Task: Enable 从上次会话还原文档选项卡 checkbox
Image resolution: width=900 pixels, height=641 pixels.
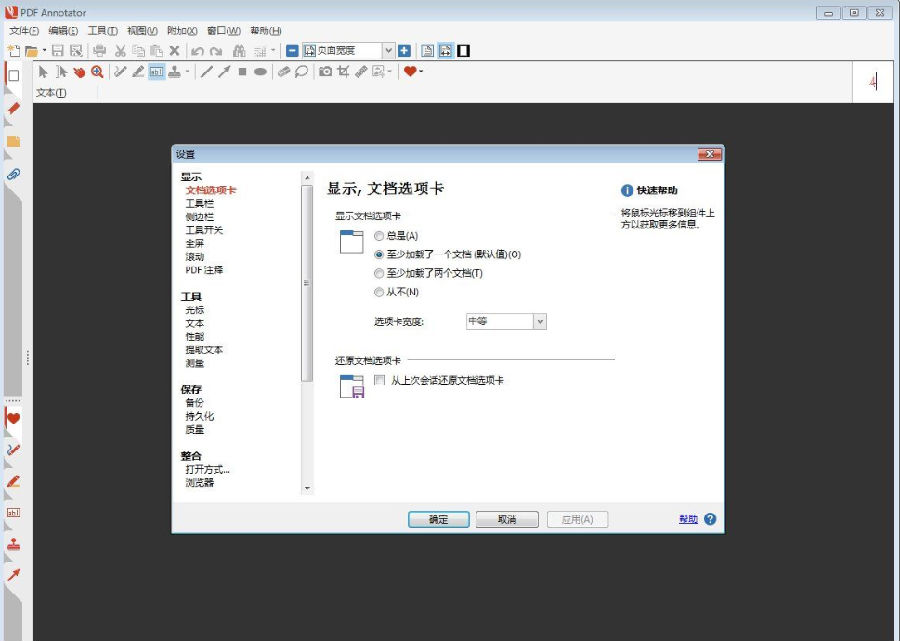Action: (x=379, y=380)
